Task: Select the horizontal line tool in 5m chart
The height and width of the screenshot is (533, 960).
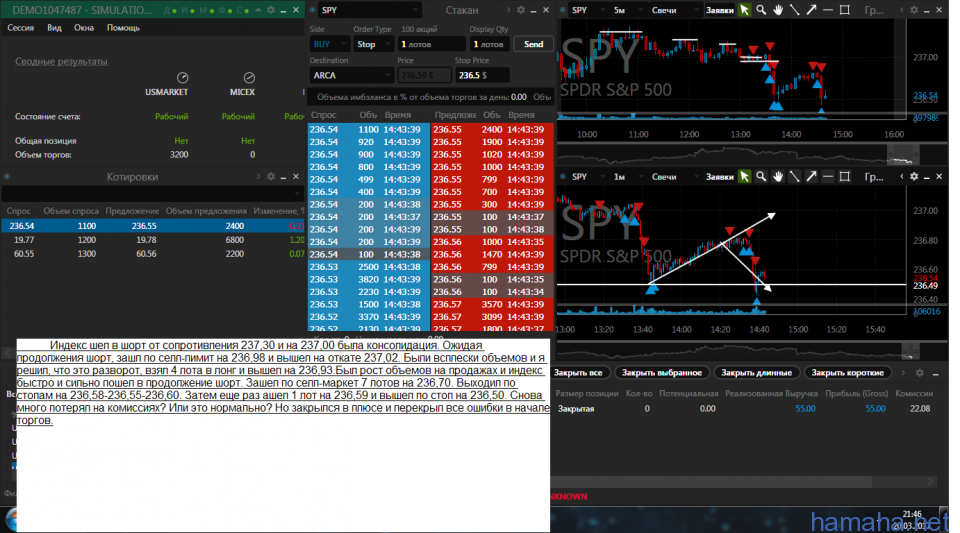Action: click(x=828, y=10)
